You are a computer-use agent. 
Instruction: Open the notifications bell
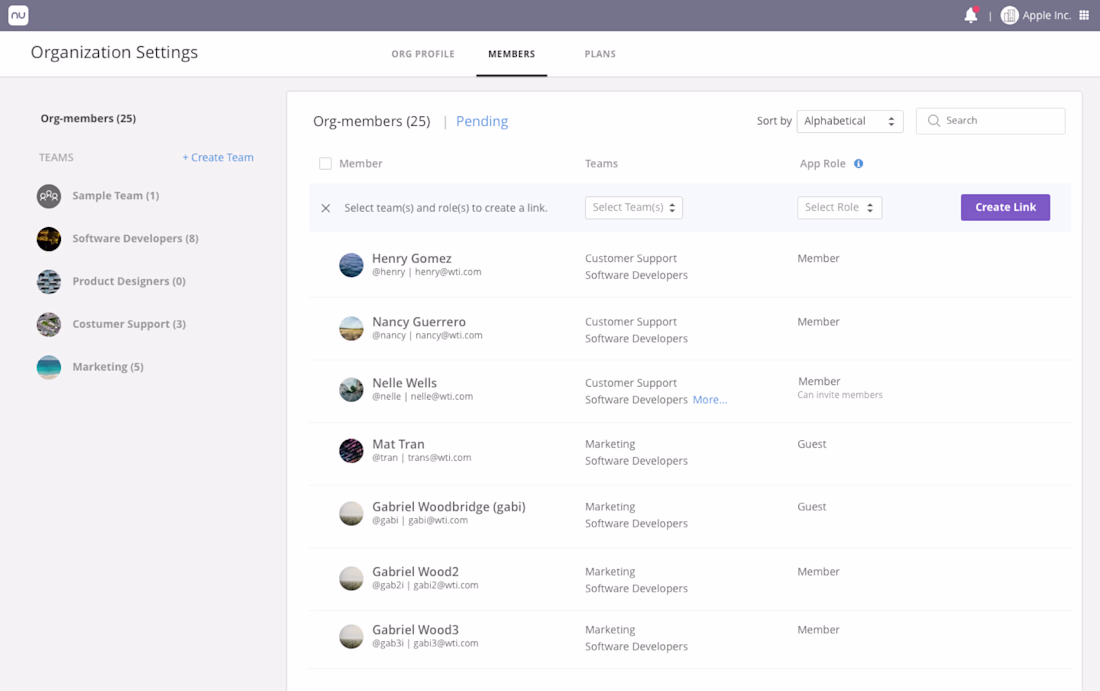pos(971,15)
